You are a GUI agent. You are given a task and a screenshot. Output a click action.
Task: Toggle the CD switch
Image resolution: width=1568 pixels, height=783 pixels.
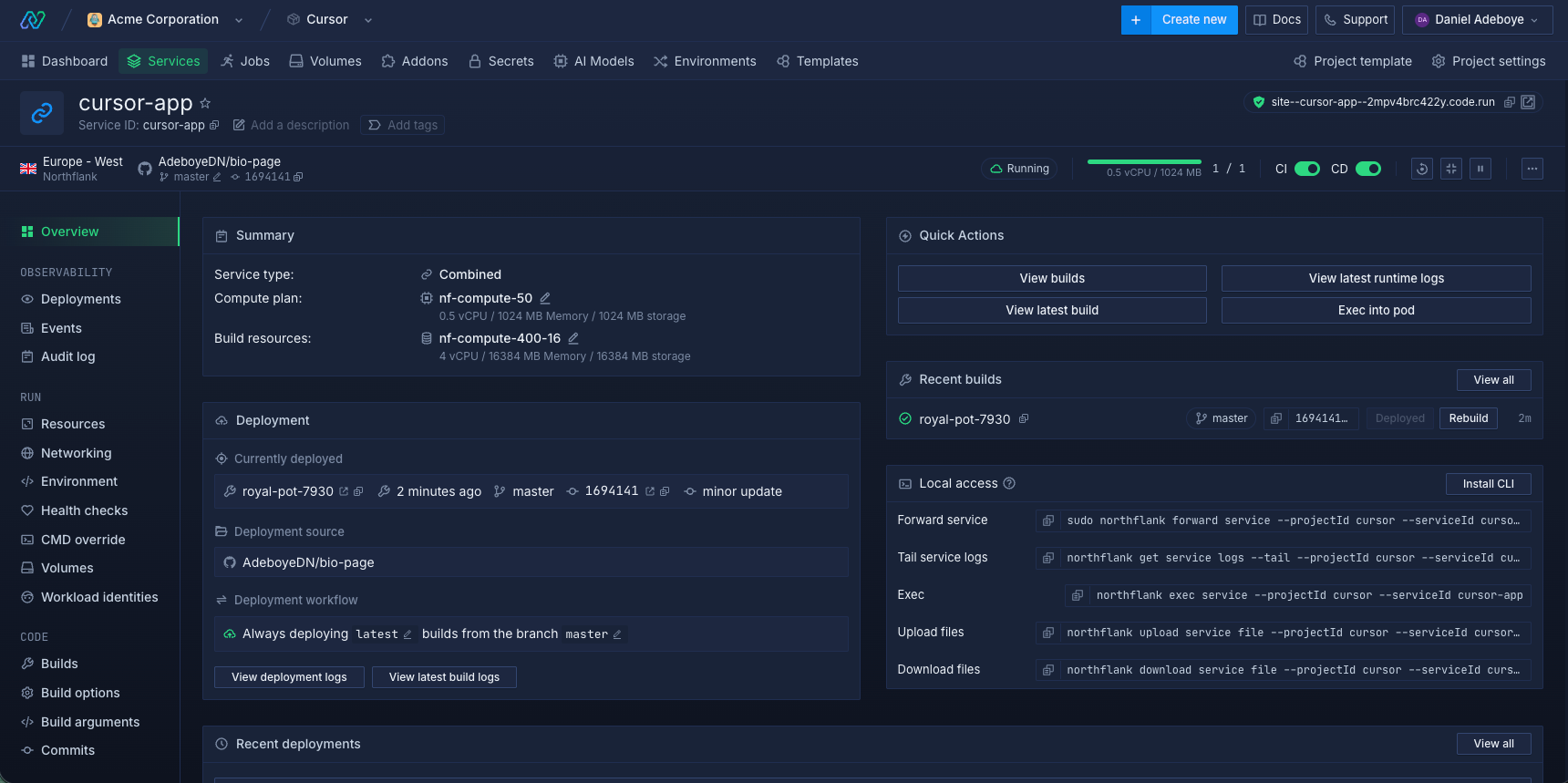[x=1368, y=169]
